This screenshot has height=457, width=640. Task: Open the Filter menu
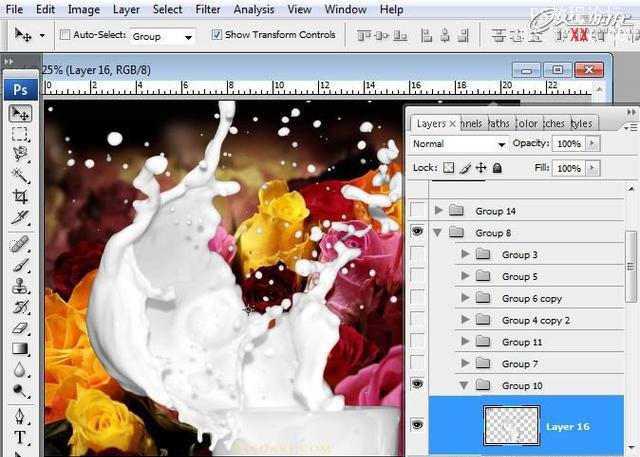click(208, 9)
